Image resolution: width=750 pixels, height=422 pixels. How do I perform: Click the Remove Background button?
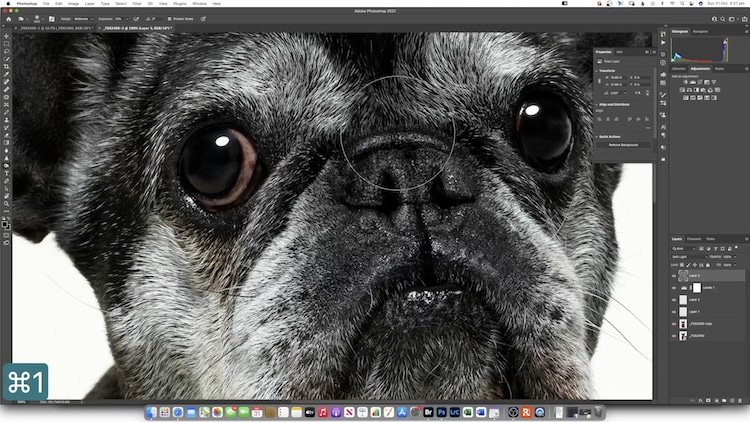pos(623,145)
